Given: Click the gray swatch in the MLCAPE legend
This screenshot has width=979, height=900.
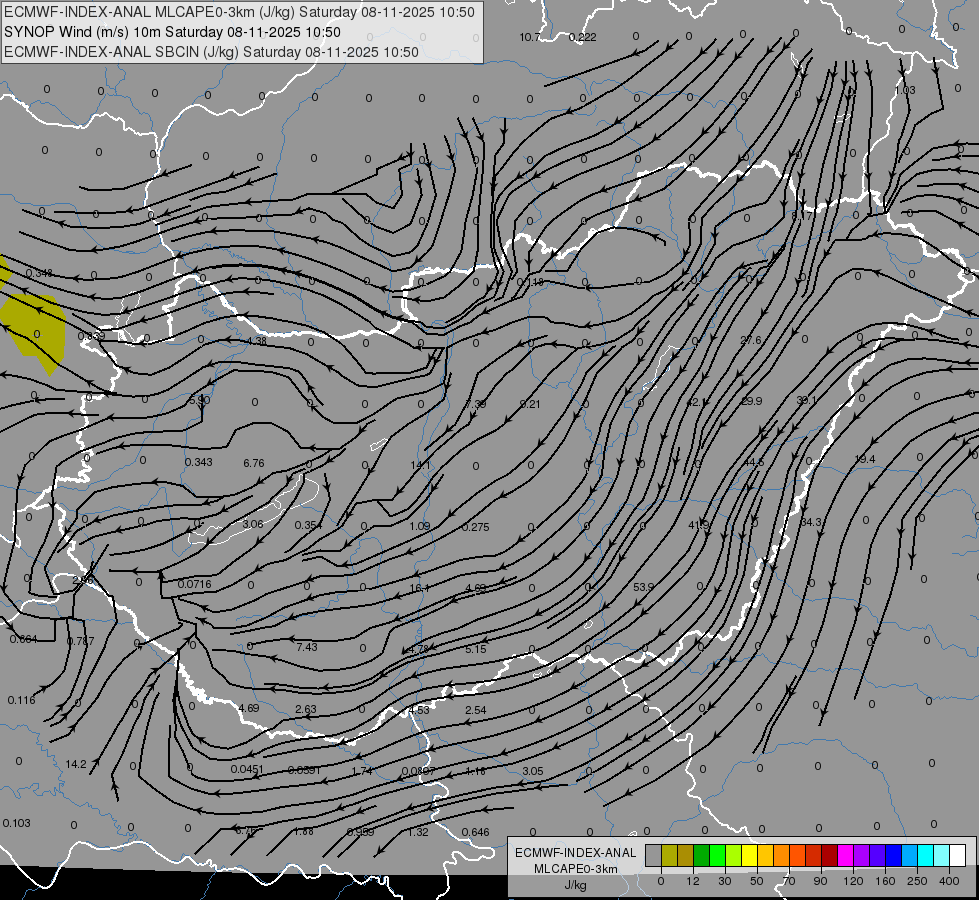Looking at the screenshot, I should click(x=654, y=855).
